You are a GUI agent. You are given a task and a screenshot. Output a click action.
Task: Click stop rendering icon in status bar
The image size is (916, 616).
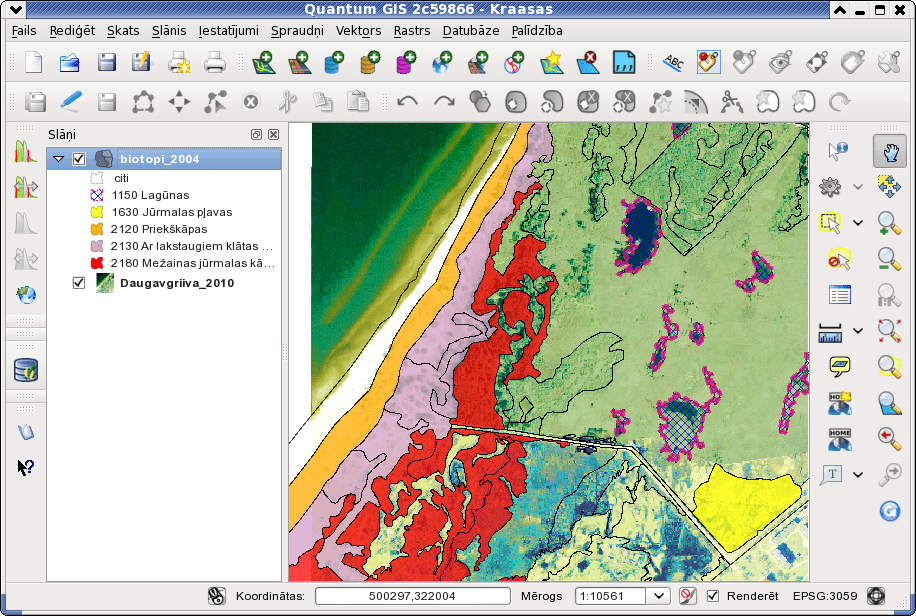tap(688, 596)
